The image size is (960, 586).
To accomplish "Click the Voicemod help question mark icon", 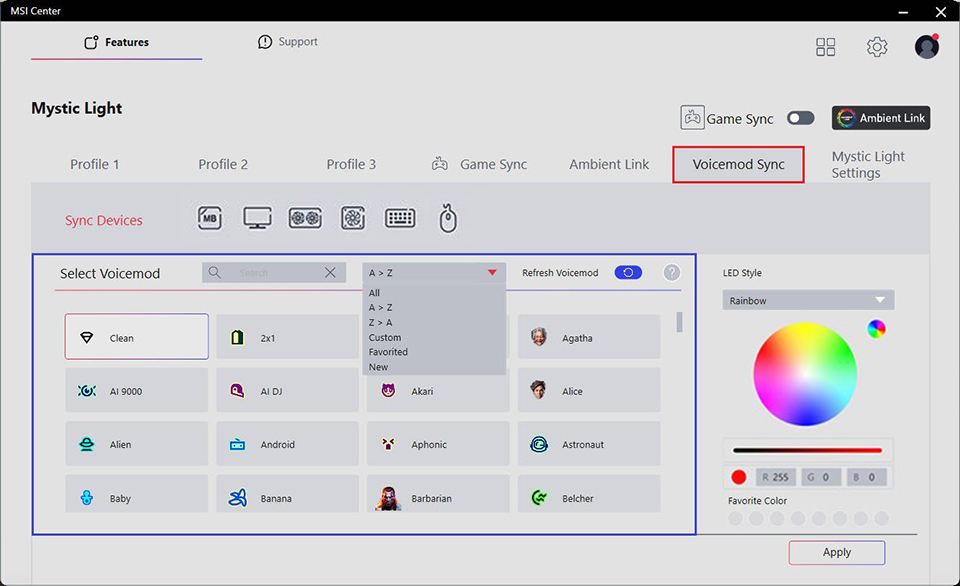I will point(672,272).
